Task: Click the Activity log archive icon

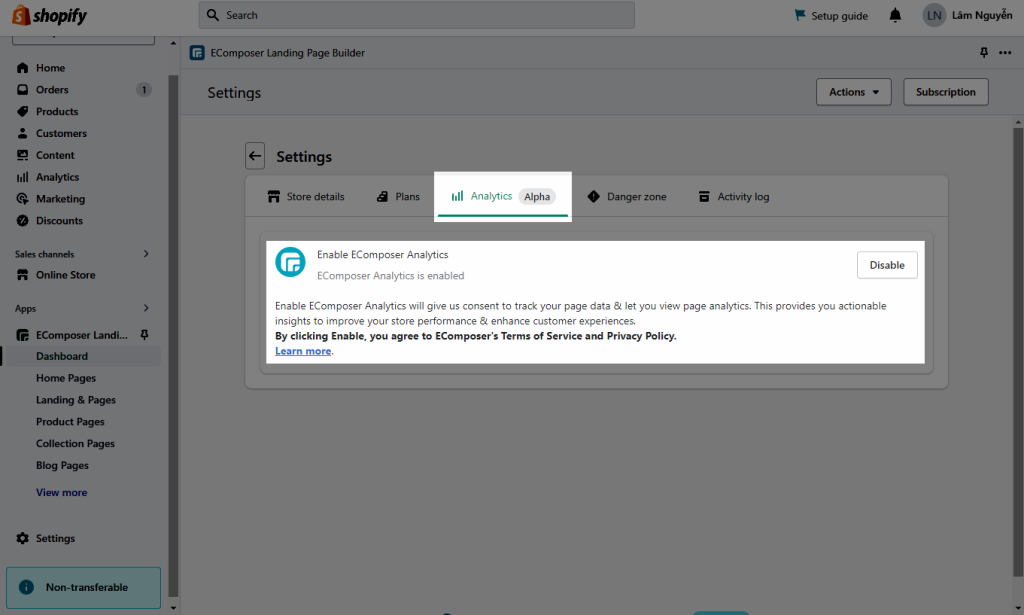Action: 704,197
